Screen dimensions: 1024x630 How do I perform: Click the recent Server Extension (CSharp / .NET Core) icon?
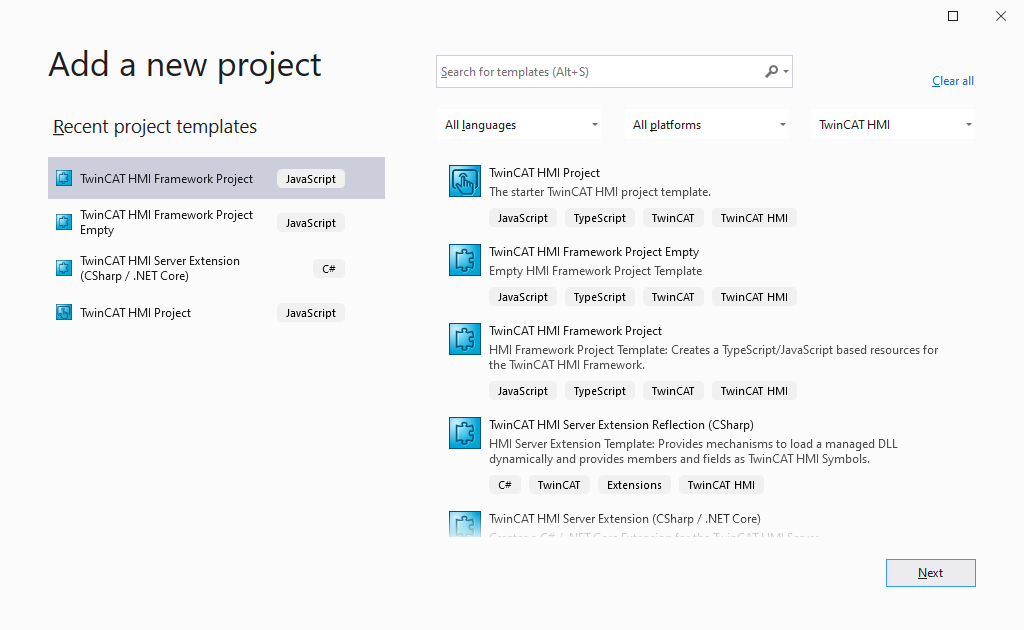click(64, 268)
